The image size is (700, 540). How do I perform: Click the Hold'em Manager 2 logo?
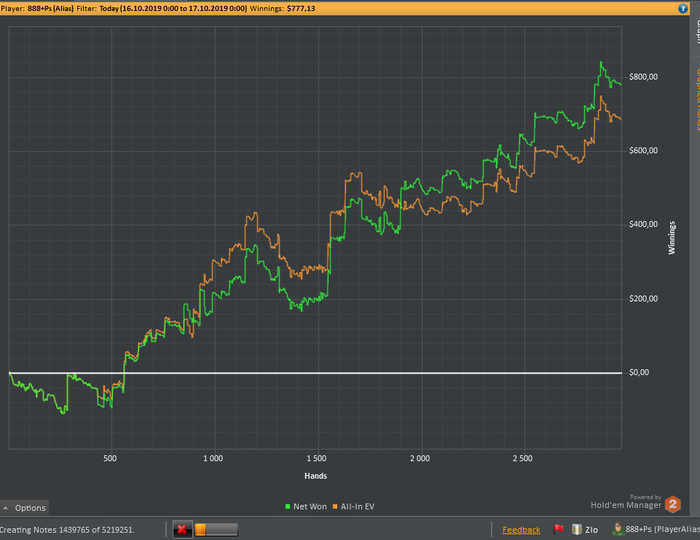(x=673, y=504)
